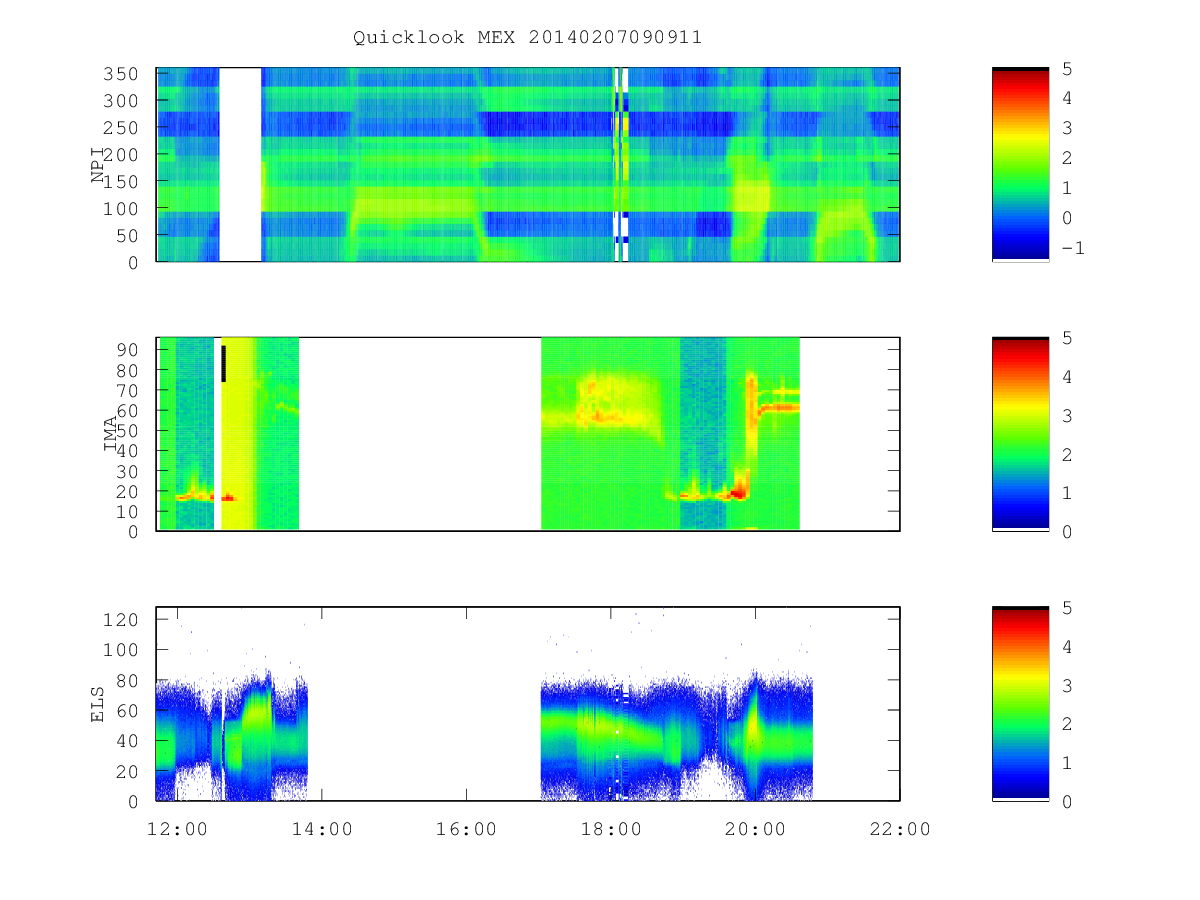The image size is (1200, 900).
Task: Click the 20:00 time axis tick label
Action: click(755, 829)
